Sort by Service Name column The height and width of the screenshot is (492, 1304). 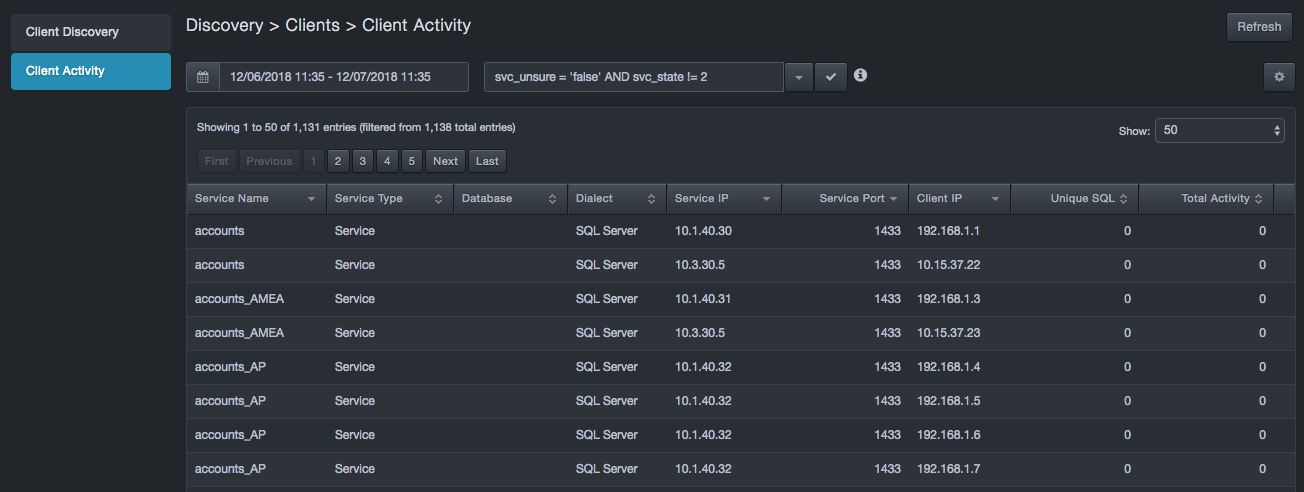coord(256,198)
